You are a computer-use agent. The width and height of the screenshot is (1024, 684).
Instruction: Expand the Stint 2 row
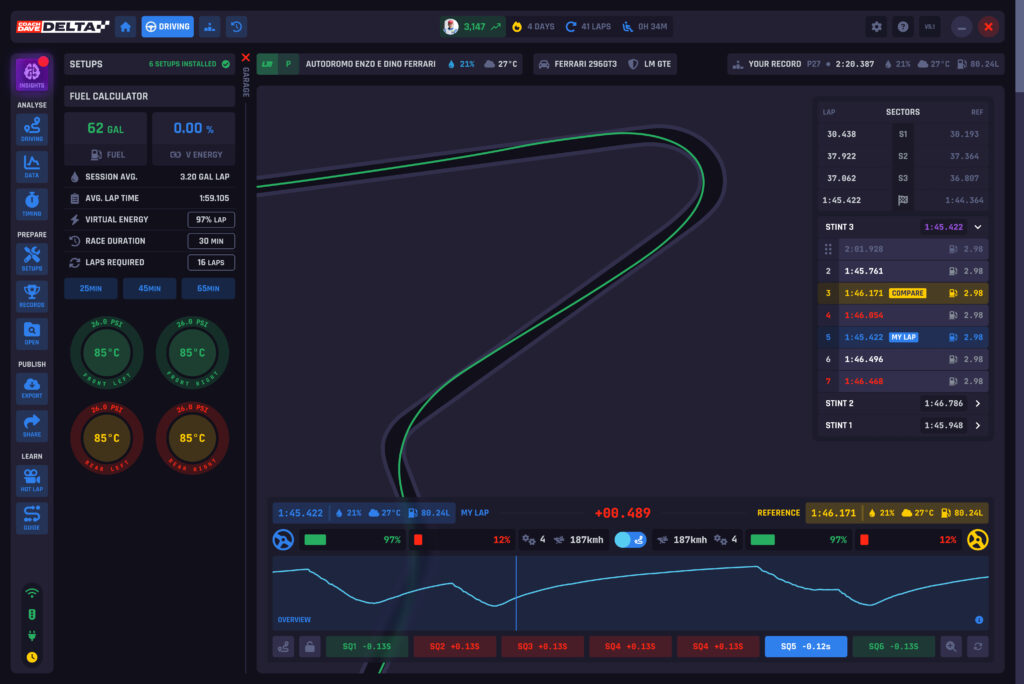977,404
